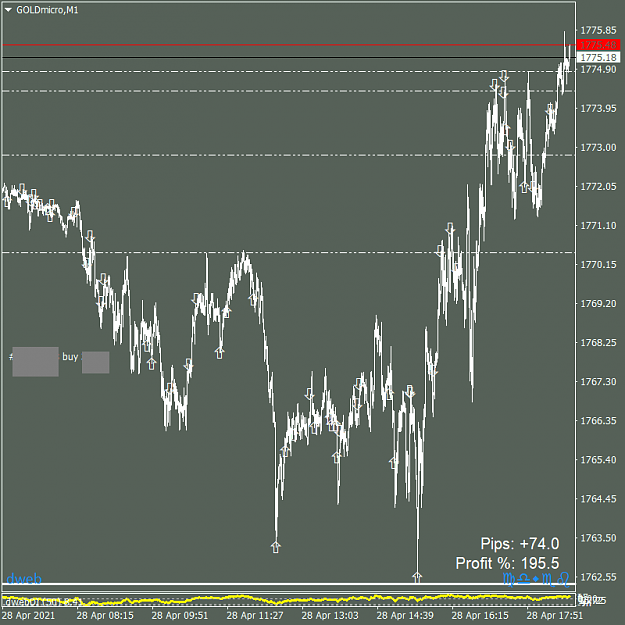Click the Pips: +74.0 readout
The height and width of the screenshot is (625, 625).
[x=520, y=544]
